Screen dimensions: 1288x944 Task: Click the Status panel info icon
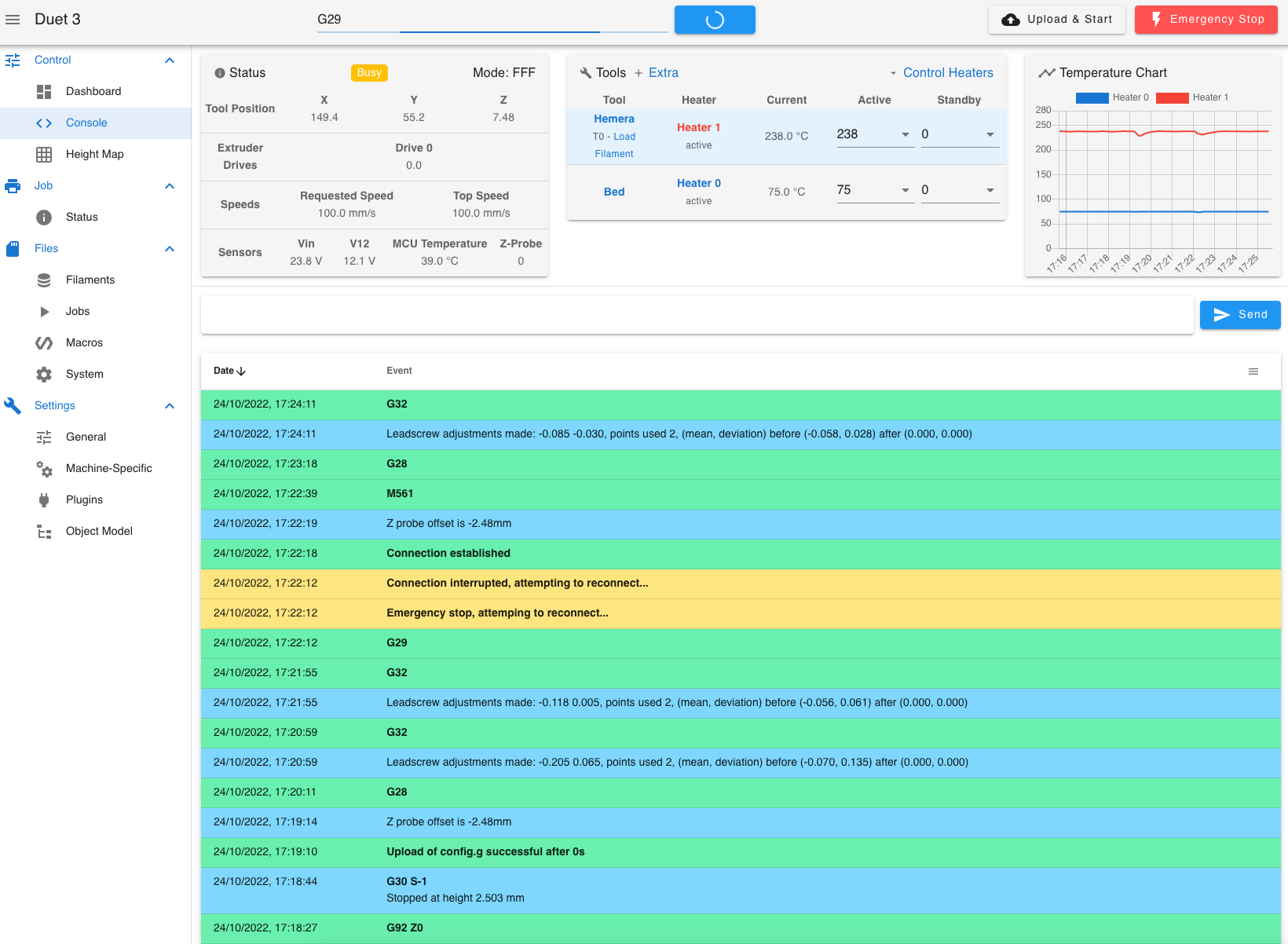220,73
